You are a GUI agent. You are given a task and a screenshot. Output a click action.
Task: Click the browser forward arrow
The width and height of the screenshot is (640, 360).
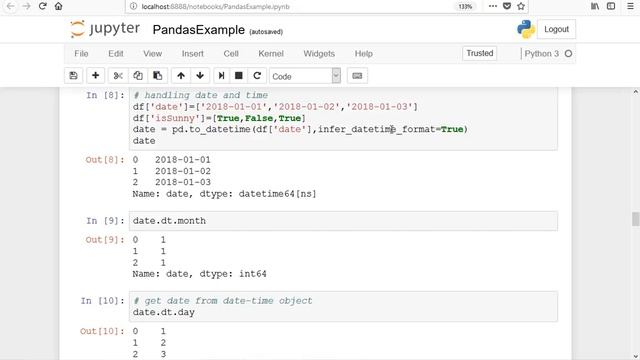click(x=27, y=7)
